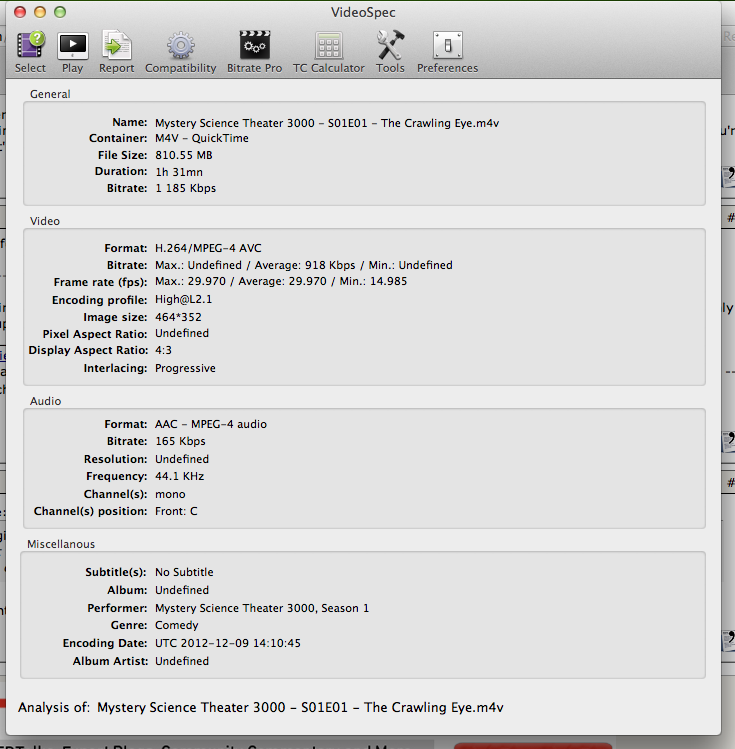Click genre value 'Comedy'

point(177,625)
